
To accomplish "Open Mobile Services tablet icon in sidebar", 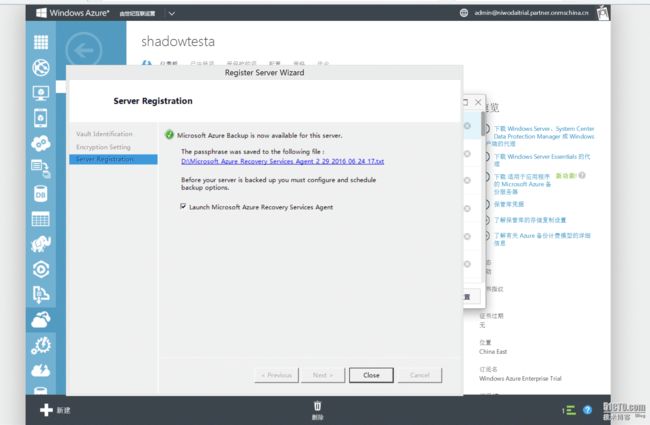I will coord(41,118).
